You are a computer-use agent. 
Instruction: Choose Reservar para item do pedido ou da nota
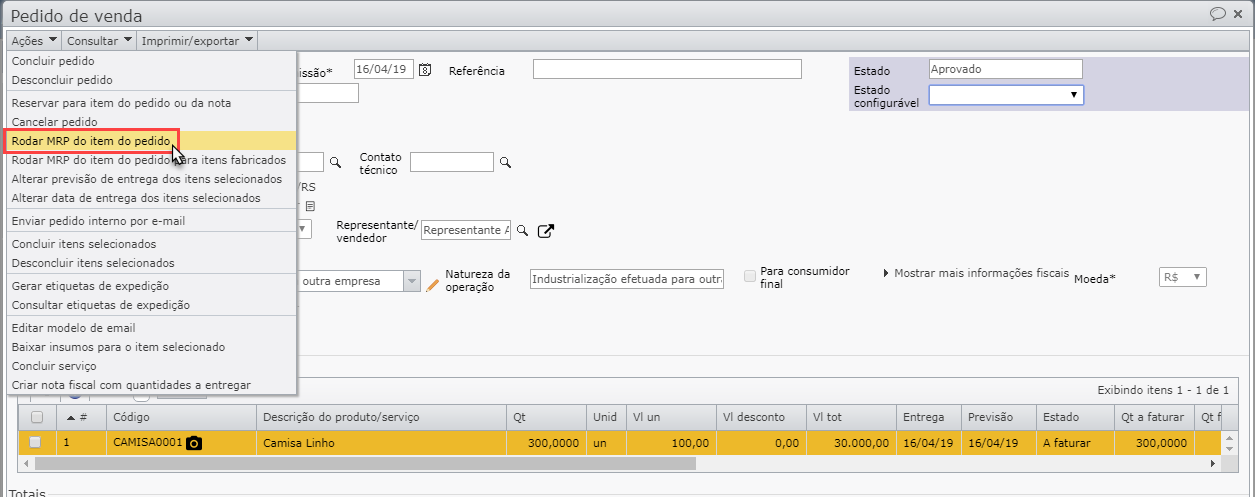point(151,103)
